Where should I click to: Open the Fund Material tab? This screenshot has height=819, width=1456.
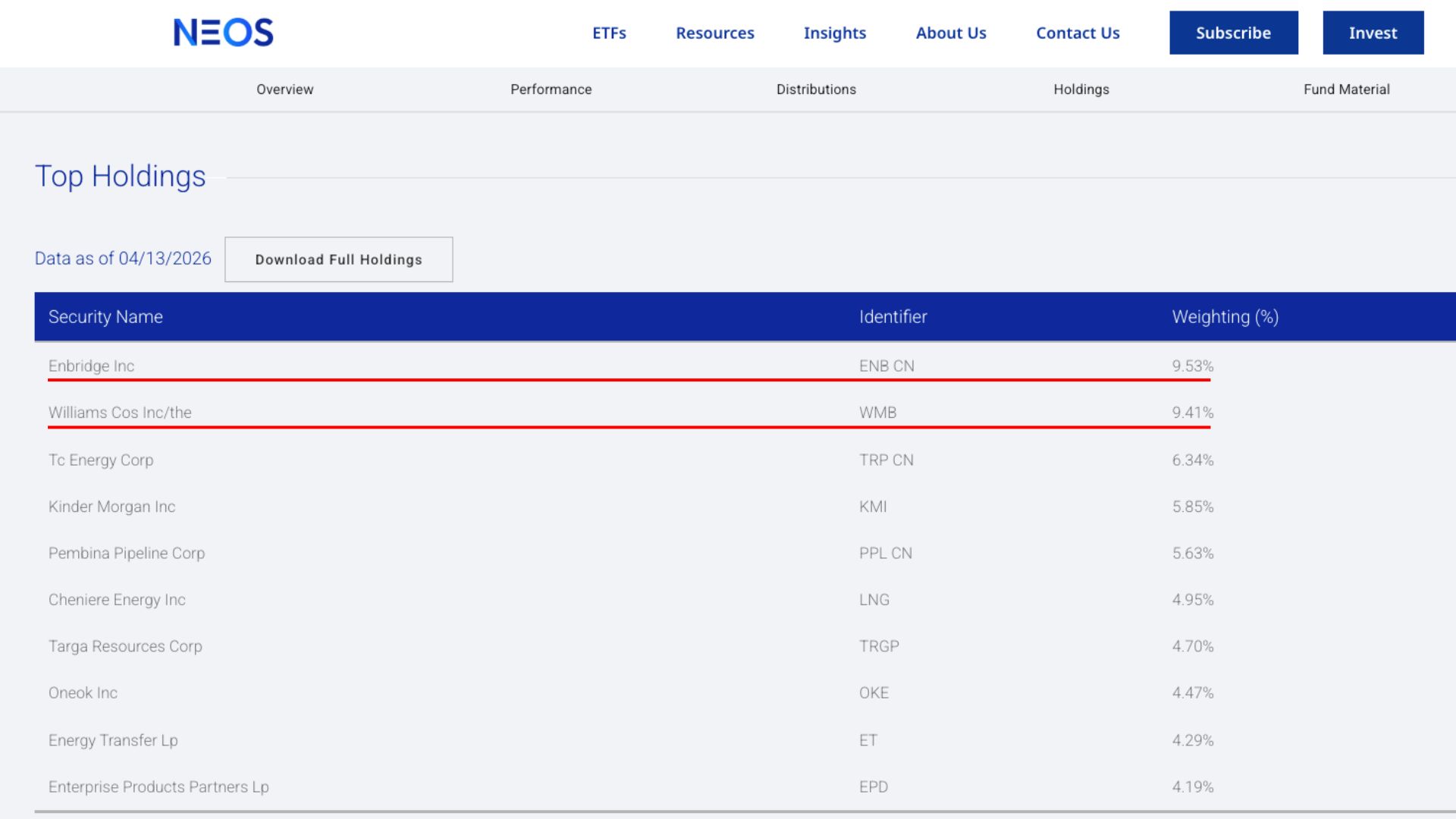(1346, 89)
